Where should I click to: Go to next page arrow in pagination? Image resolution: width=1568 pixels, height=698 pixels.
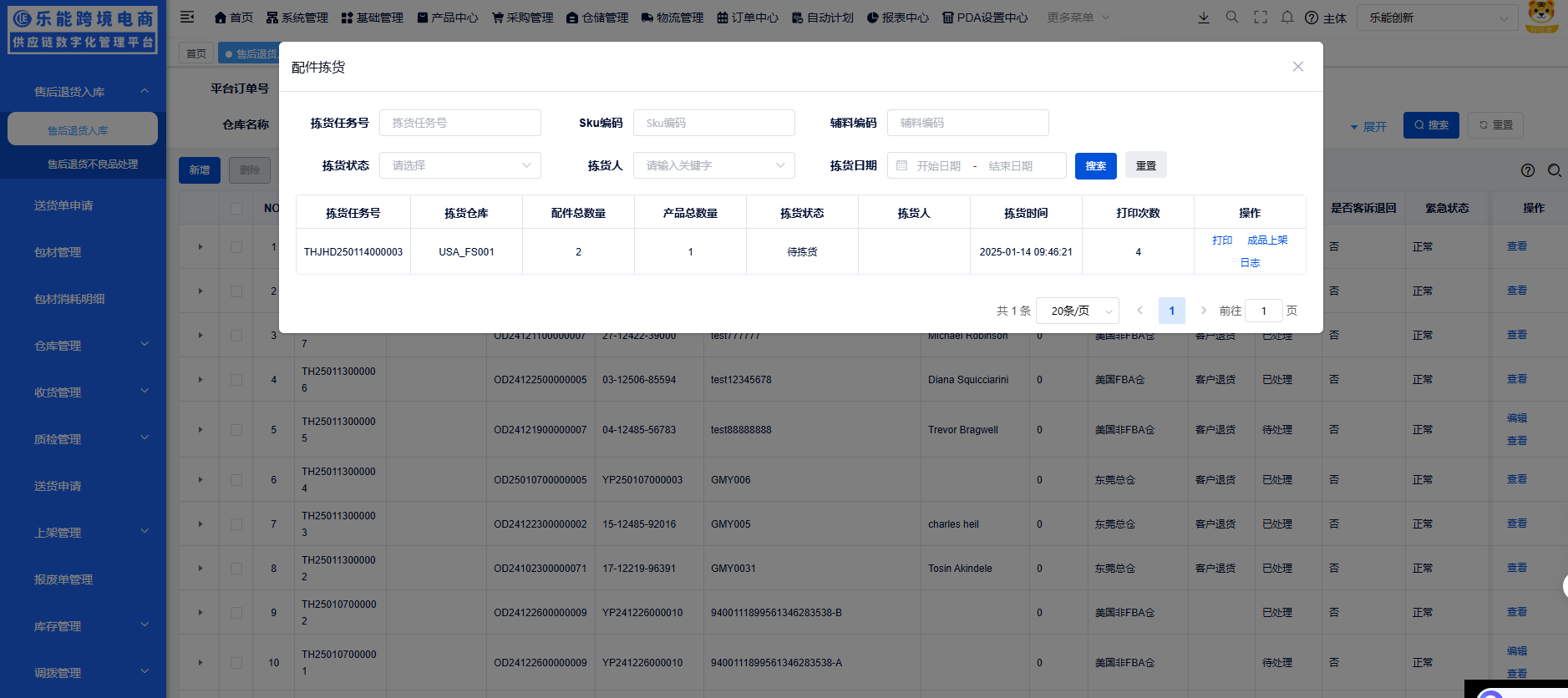[1203, 311]
